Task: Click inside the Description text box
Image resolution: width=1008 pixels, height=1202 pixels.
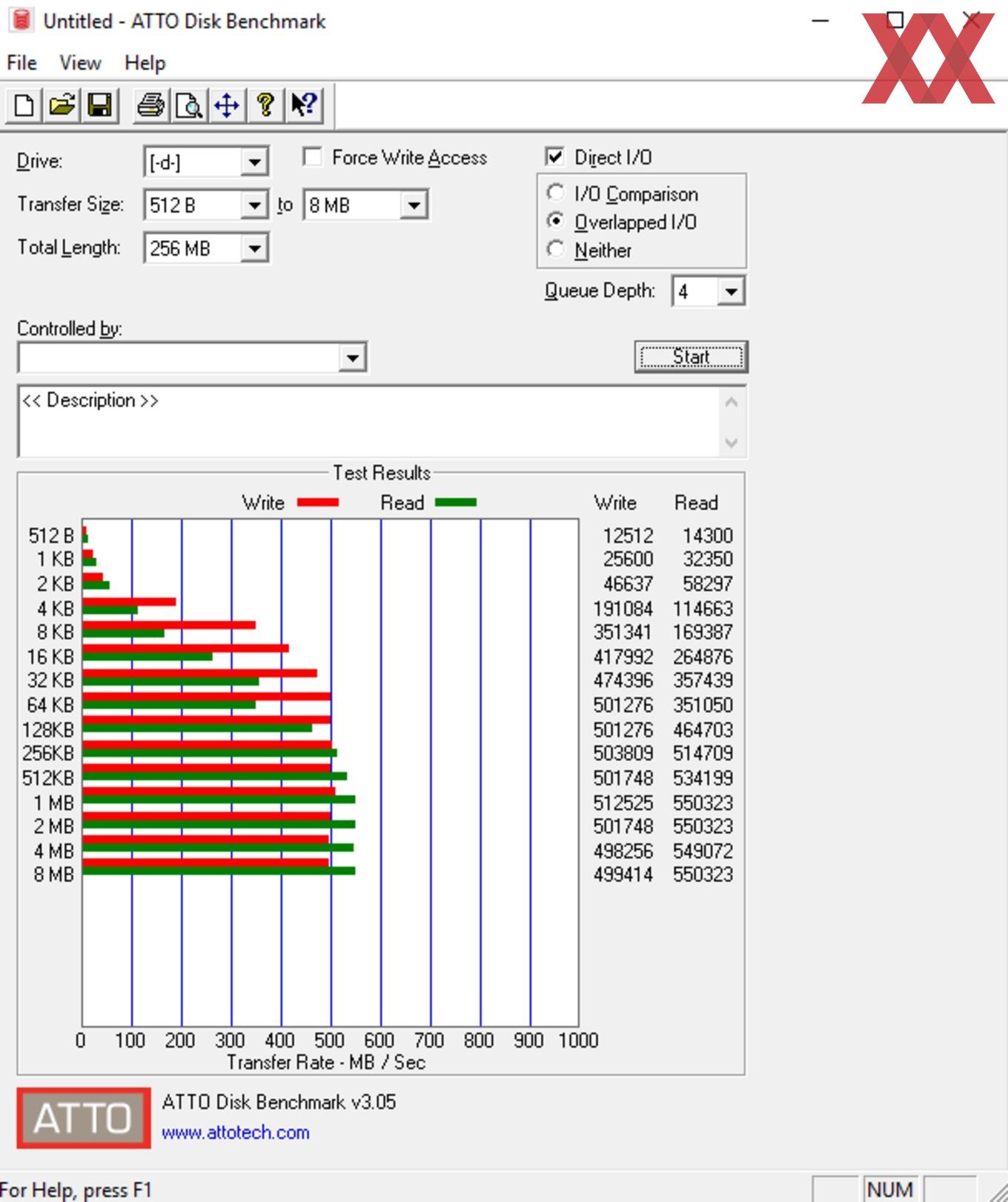Action: point(368,421)
